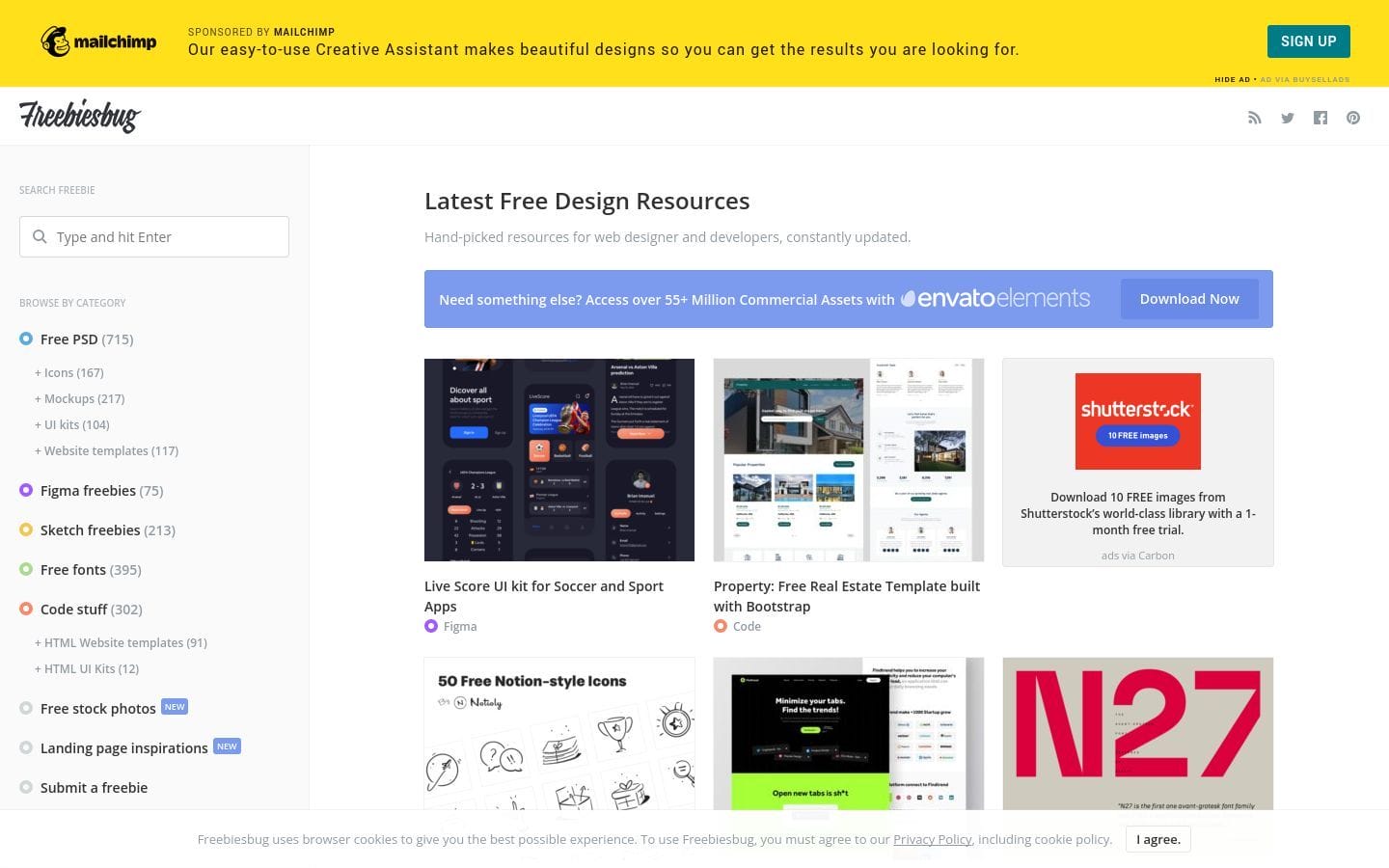This screenshot has height=868, width=1389.
Task: Expand the Icons (167) subcategory
Action: [69, 372]
